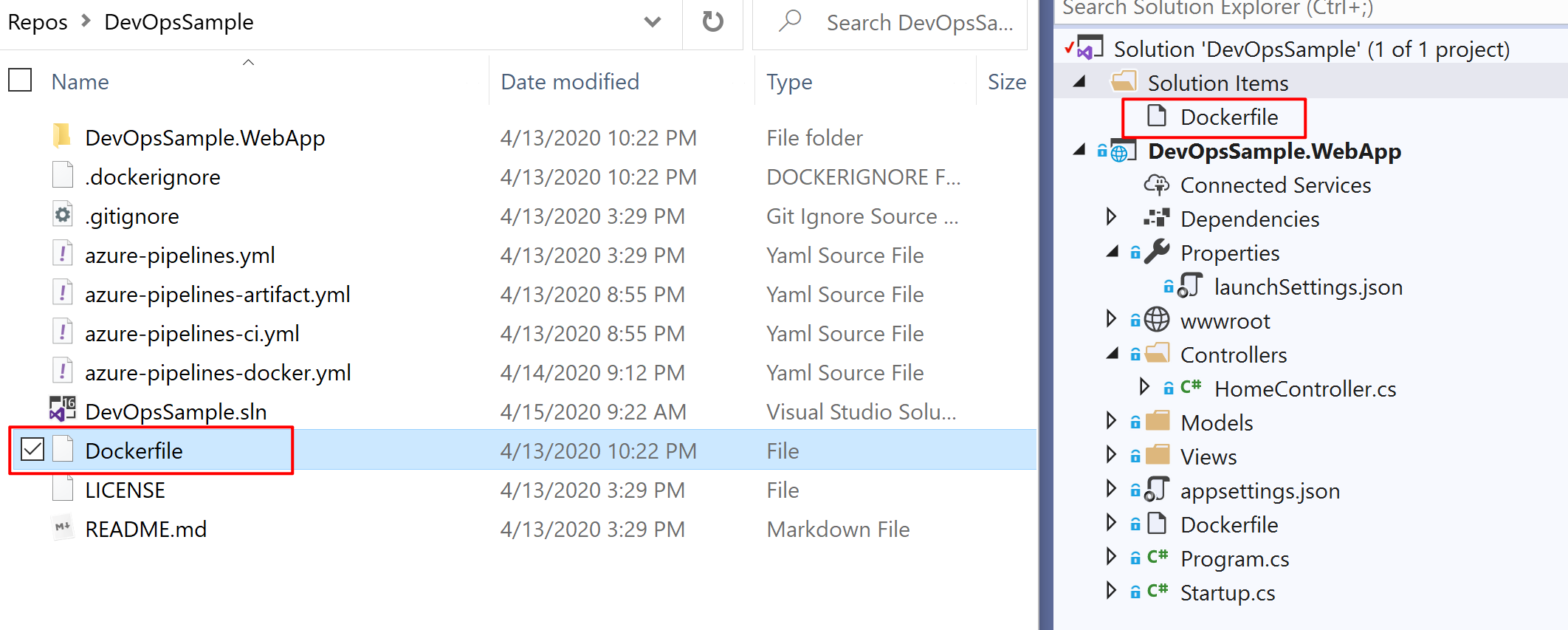The width and height of the screenshot is (1568, 630).
Task: Collapse the DevOpsSample.WebApp project node
Action: point(1079,150)
